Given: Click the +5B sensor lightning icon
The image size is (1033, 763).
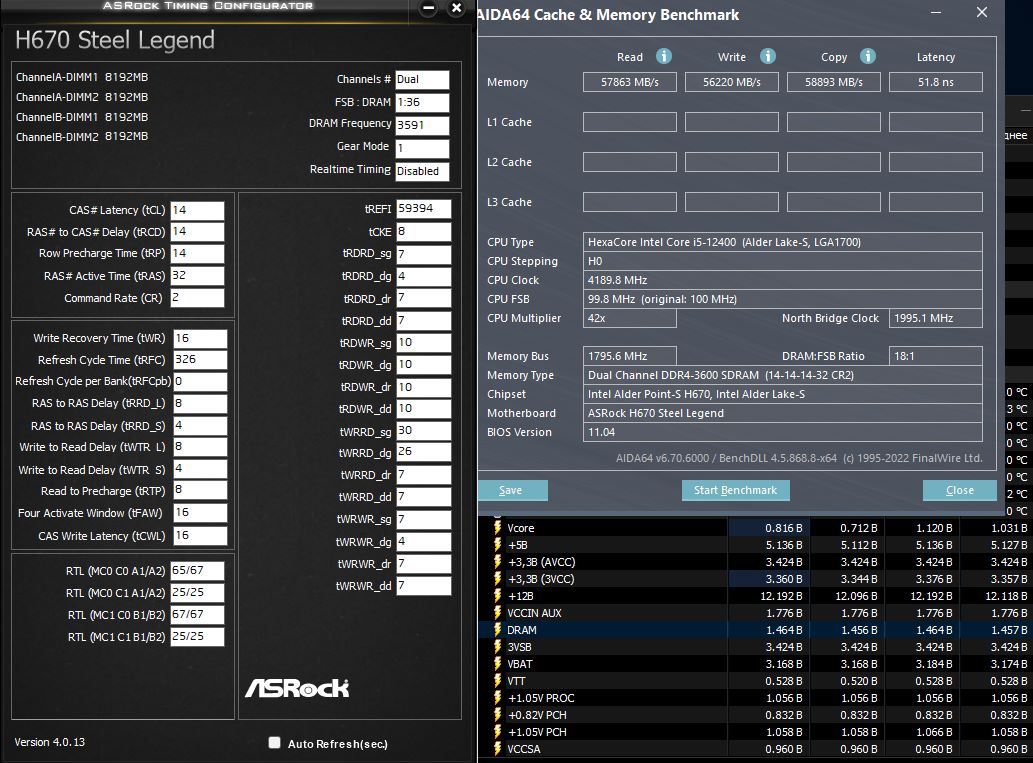Looking at the screenshot, I should 497,545.
